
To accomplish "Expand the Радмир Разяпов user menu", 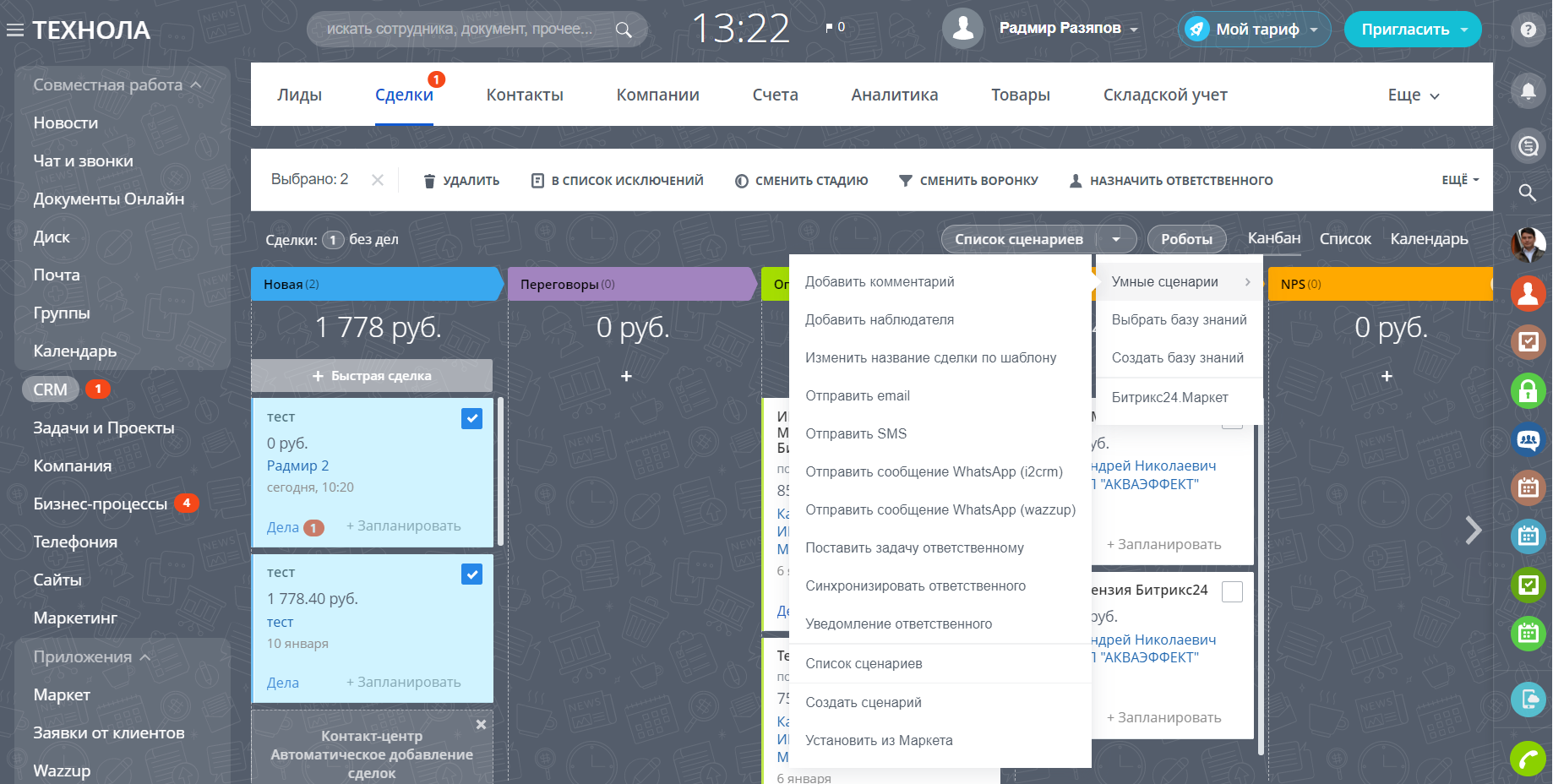I will 1134,30.
